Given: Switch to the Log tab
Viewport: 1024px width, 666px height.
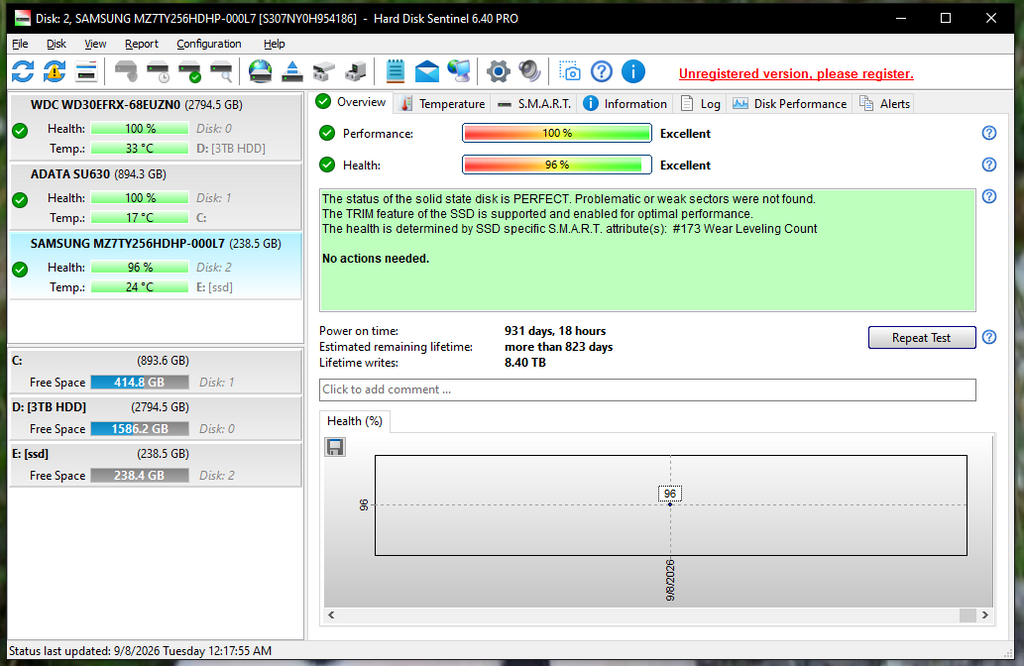Looking at the screenshot, I should [x=701, y=104].
